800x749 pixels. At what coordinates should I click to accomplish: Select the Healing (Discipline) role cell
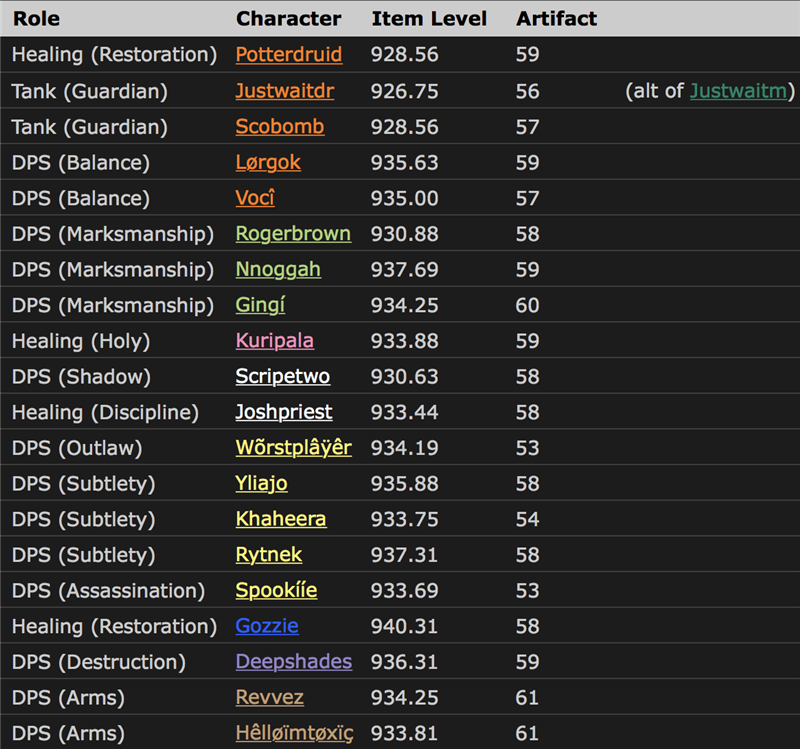pos(106,413)
